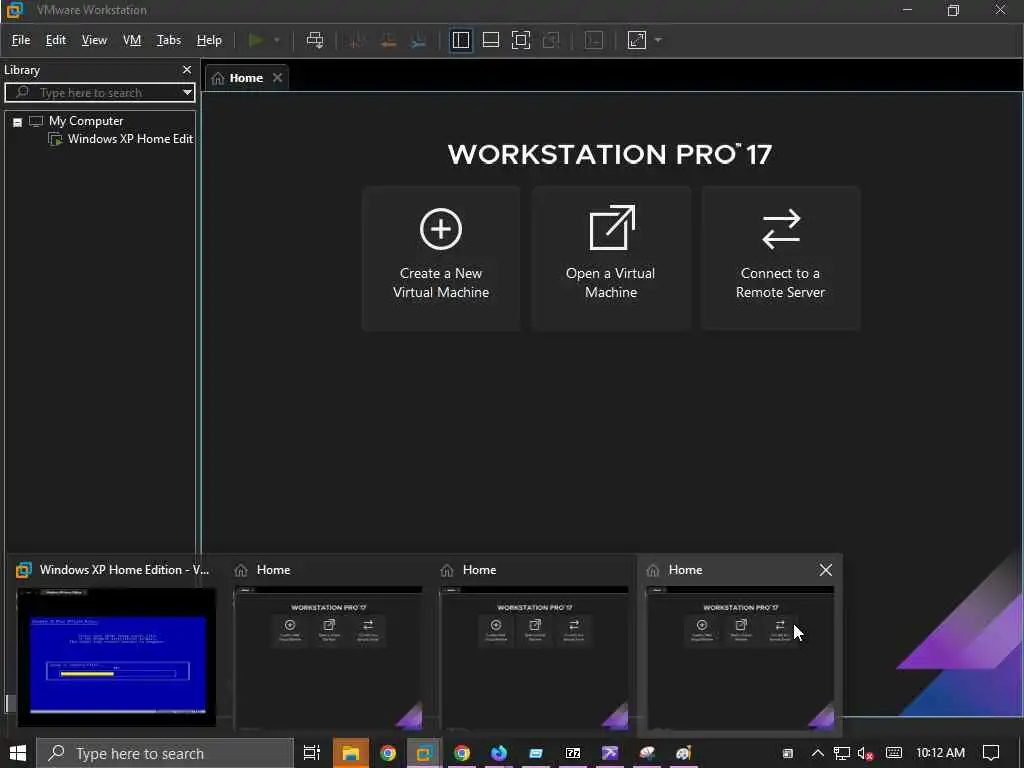1024x768 pixels.
Task: Open the notification center icon
Action: pos(991,753)
